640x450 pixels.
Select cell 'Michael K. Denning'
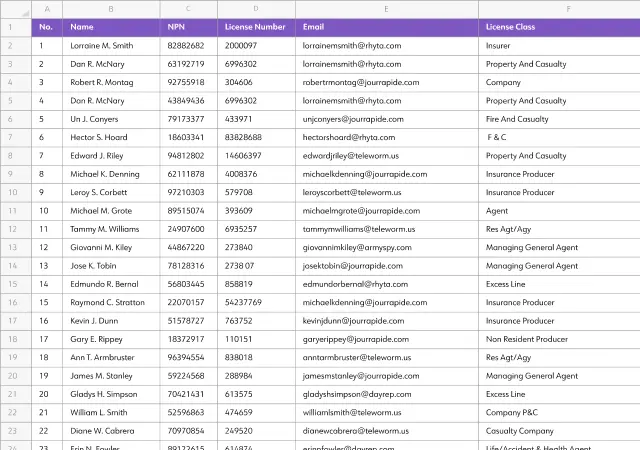click(x=111, y=174)
